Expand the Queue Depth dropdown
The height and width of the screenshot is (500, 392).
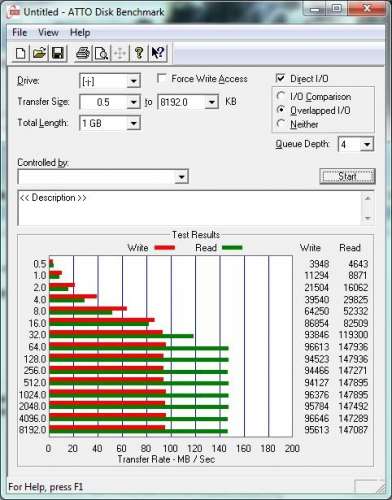[x=367, y=144]
